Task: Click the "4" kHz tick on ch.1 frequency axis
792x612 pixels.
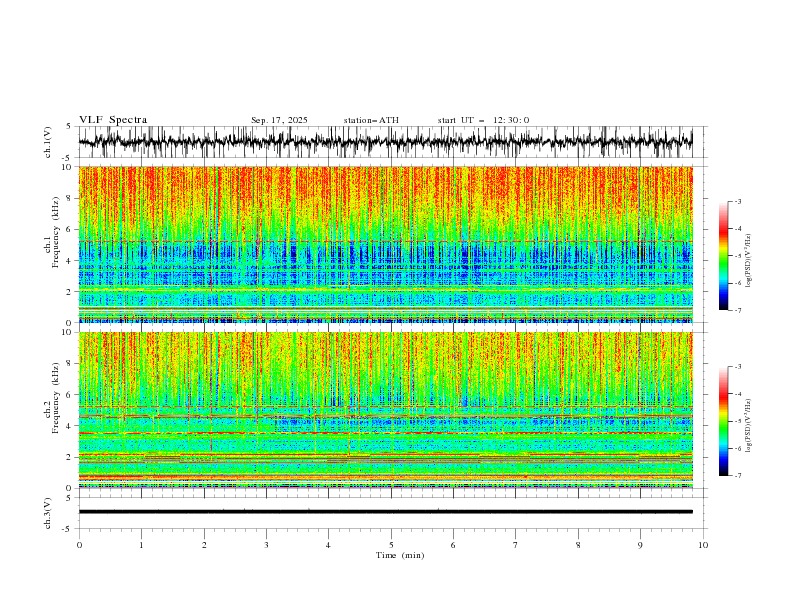Action: (x=69, y=261)
